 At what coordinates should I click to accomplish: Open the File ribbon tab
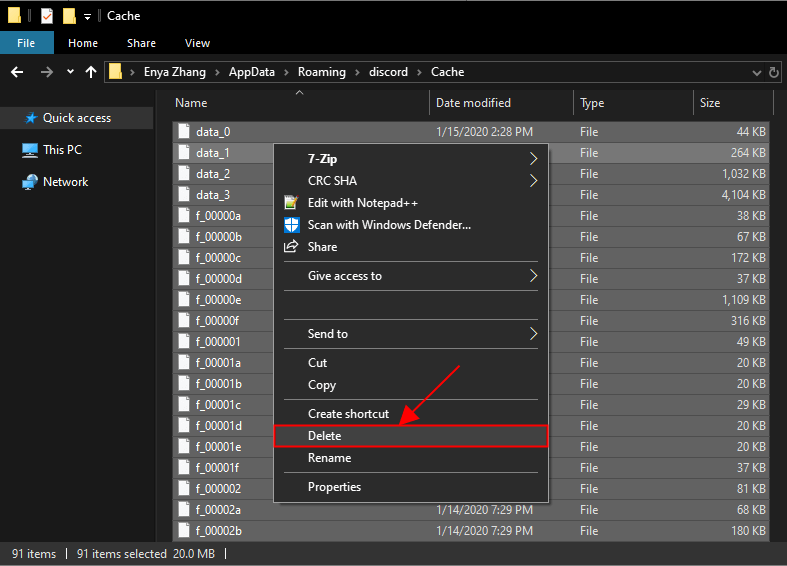click(x=27, y=43)
